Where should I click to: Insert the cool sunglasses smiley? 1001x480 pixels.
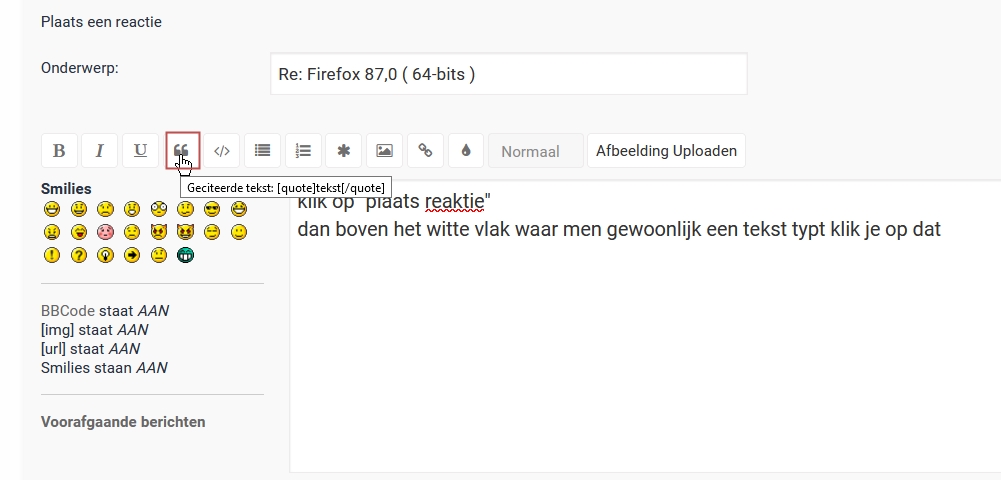(212, 209)
